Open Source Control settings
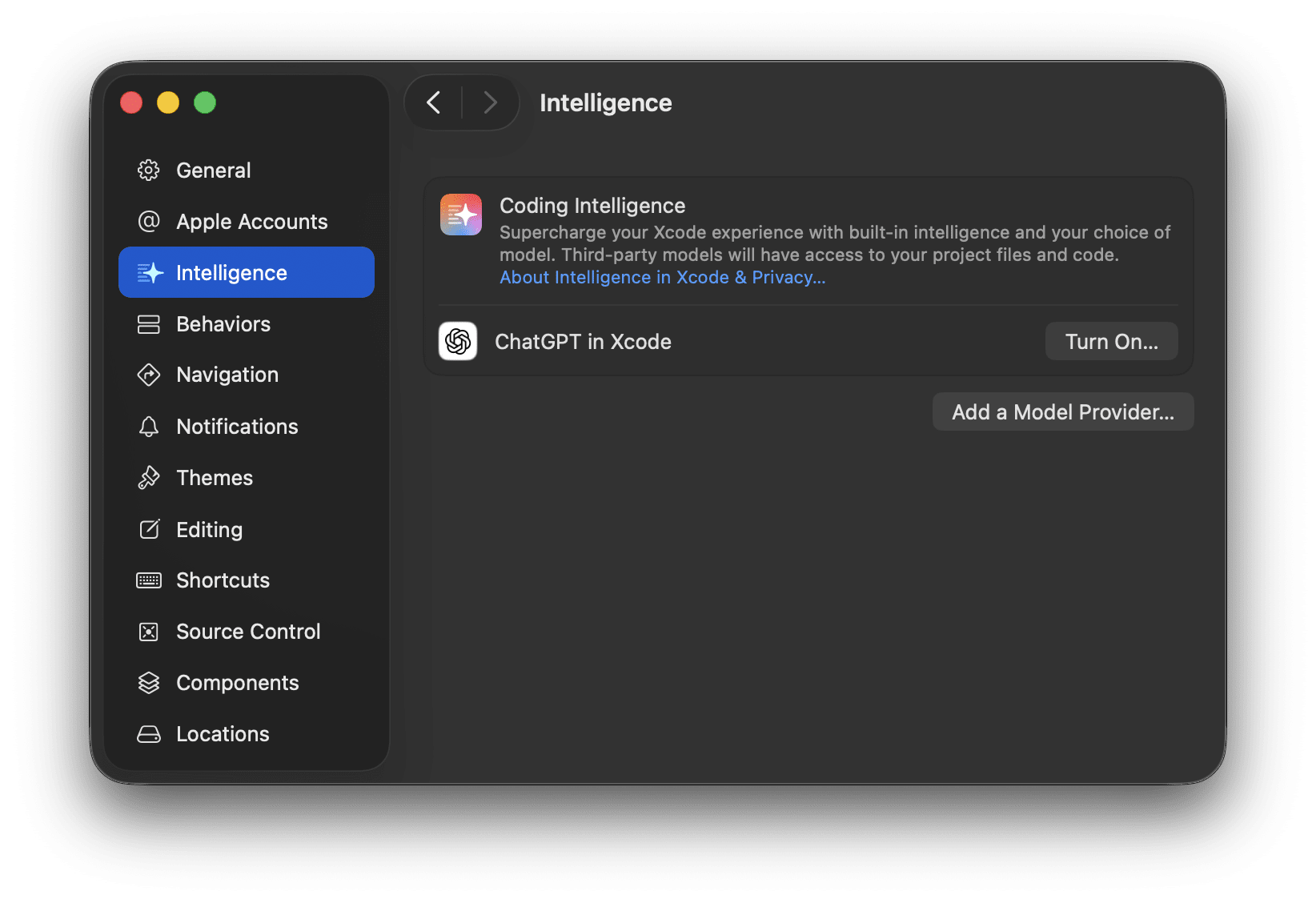This screenshot has width=1316, height=903. pyautogui.click(x=247, y=632)
